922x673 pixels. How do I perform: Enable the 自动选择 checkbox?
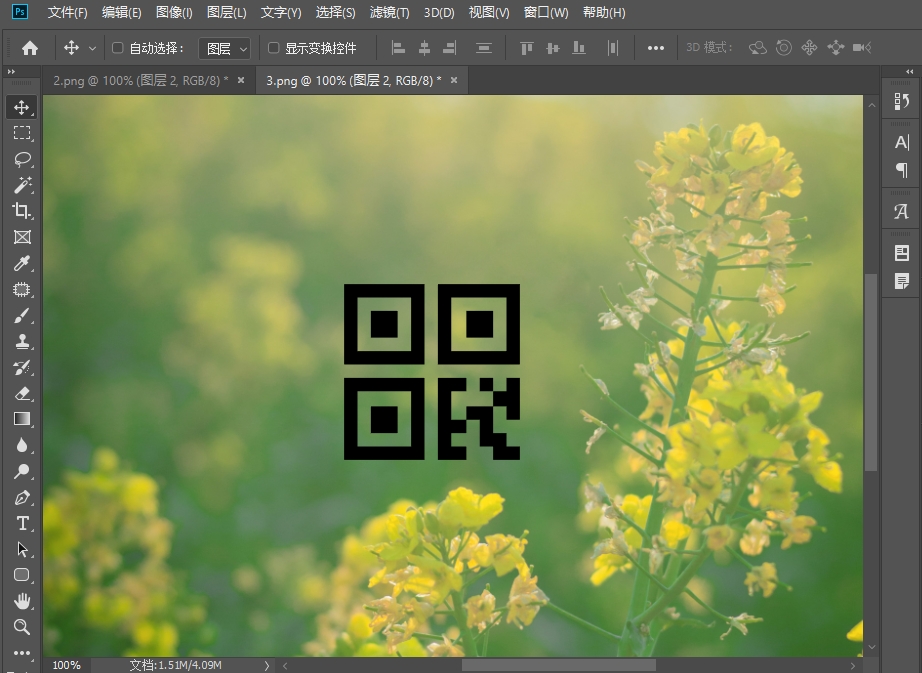click(x=118, y=48)
